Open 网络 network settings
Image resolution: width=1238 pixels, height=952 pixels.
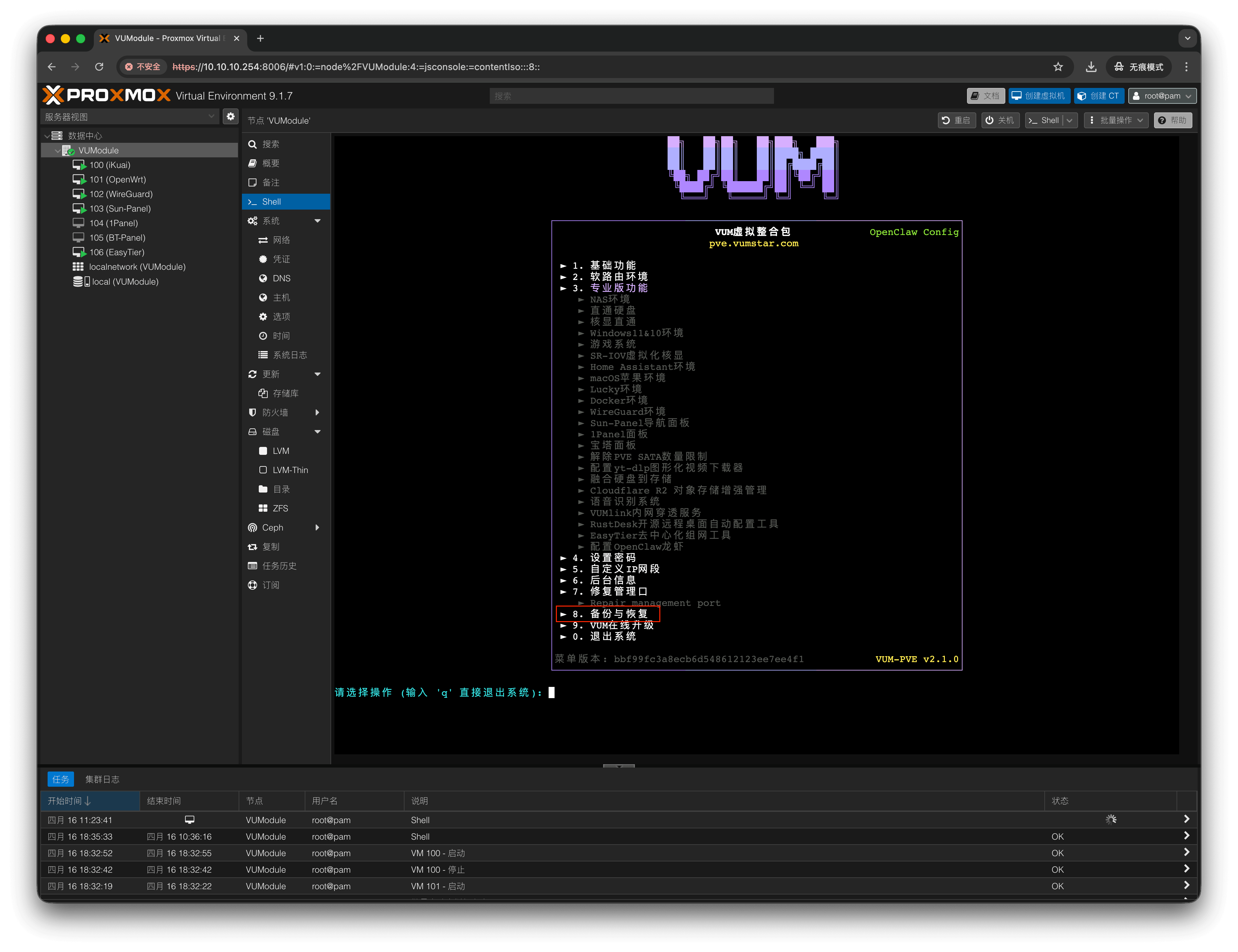[x=286, y=240]
